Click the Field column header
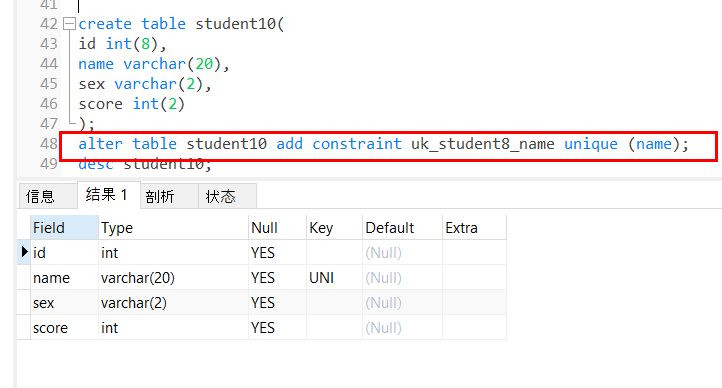 64,228
